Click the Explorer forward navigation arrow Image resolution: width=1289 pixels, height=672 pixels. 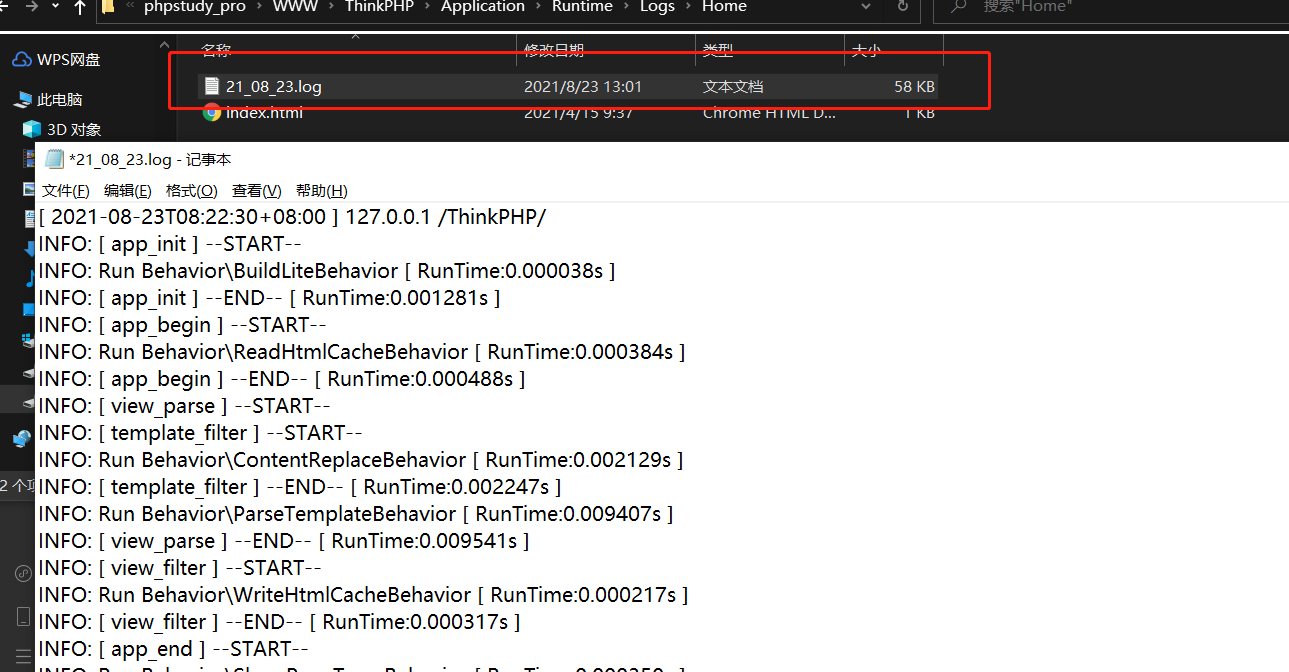click(x=30, y=6)
